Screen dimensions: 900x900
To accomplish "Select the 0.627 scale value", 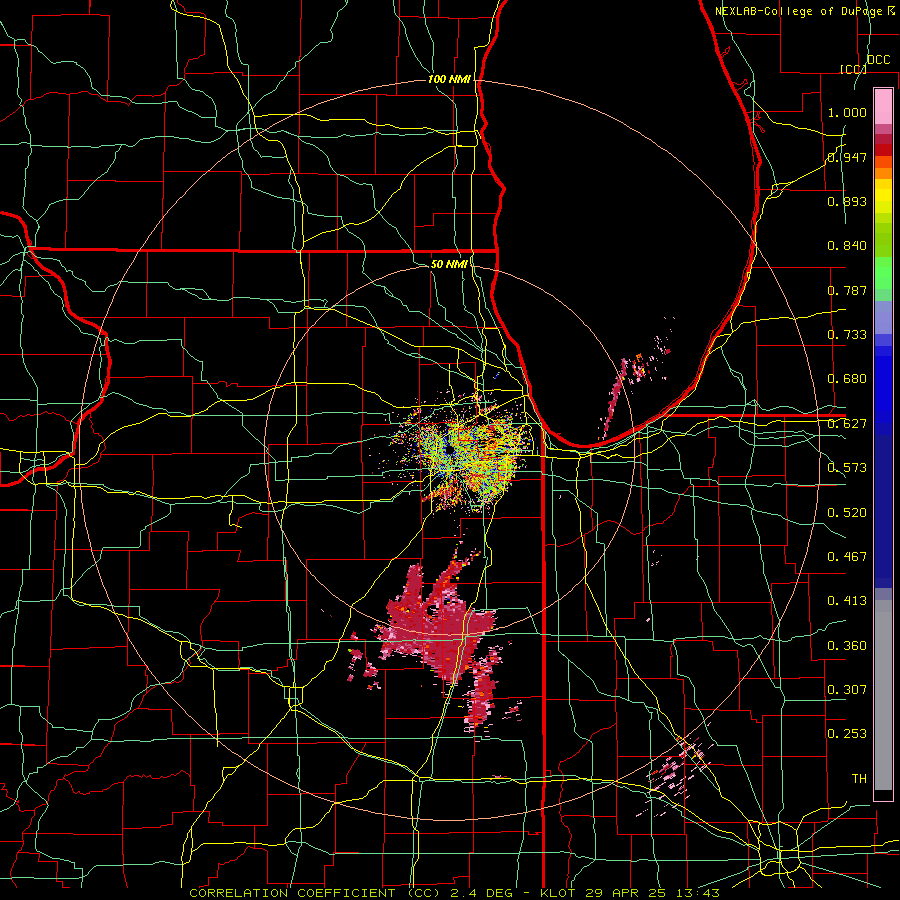I will pos(847,424).
